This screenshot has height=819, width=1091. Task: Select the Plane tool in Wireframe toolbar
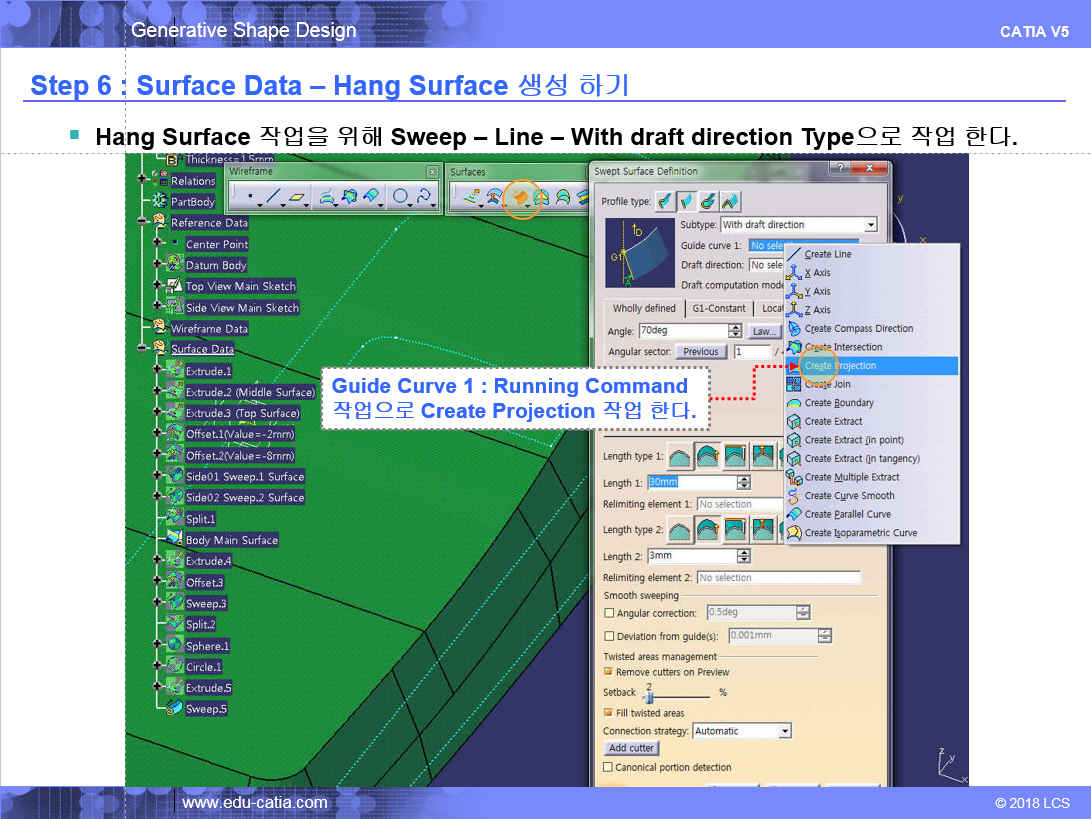[297, 197]
